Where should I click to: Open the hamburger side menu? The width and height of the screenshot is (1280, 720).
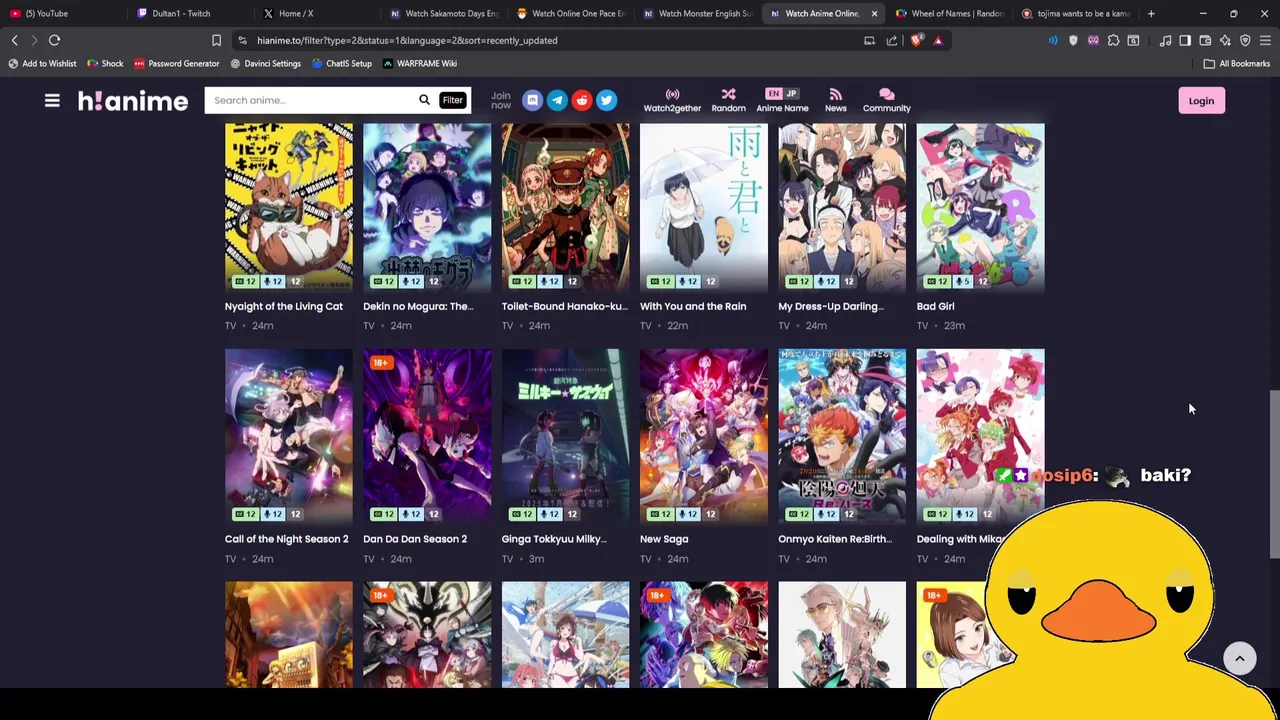(52, 100)
